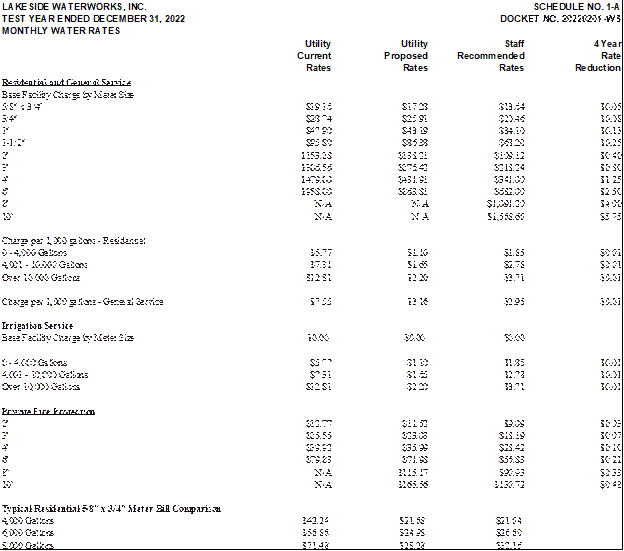Select the bold 'Irrigation Service' heading
The height and width of the screenshot is (551, 624).
37,326
